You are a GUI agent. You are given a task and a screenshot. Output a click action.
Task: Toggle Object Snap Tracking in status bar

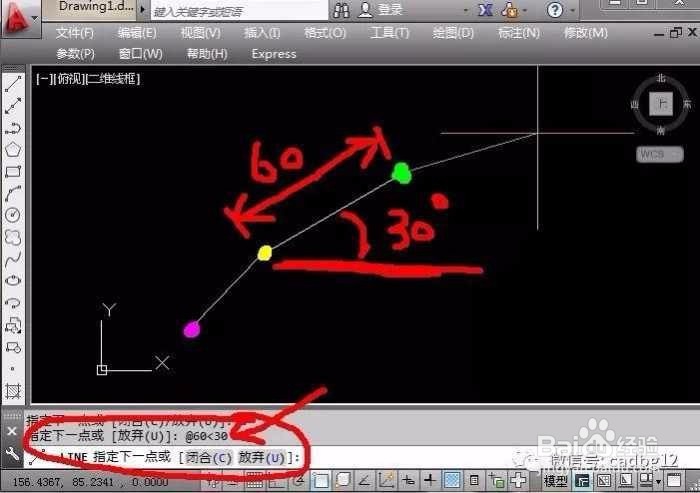tap(365, 481)
